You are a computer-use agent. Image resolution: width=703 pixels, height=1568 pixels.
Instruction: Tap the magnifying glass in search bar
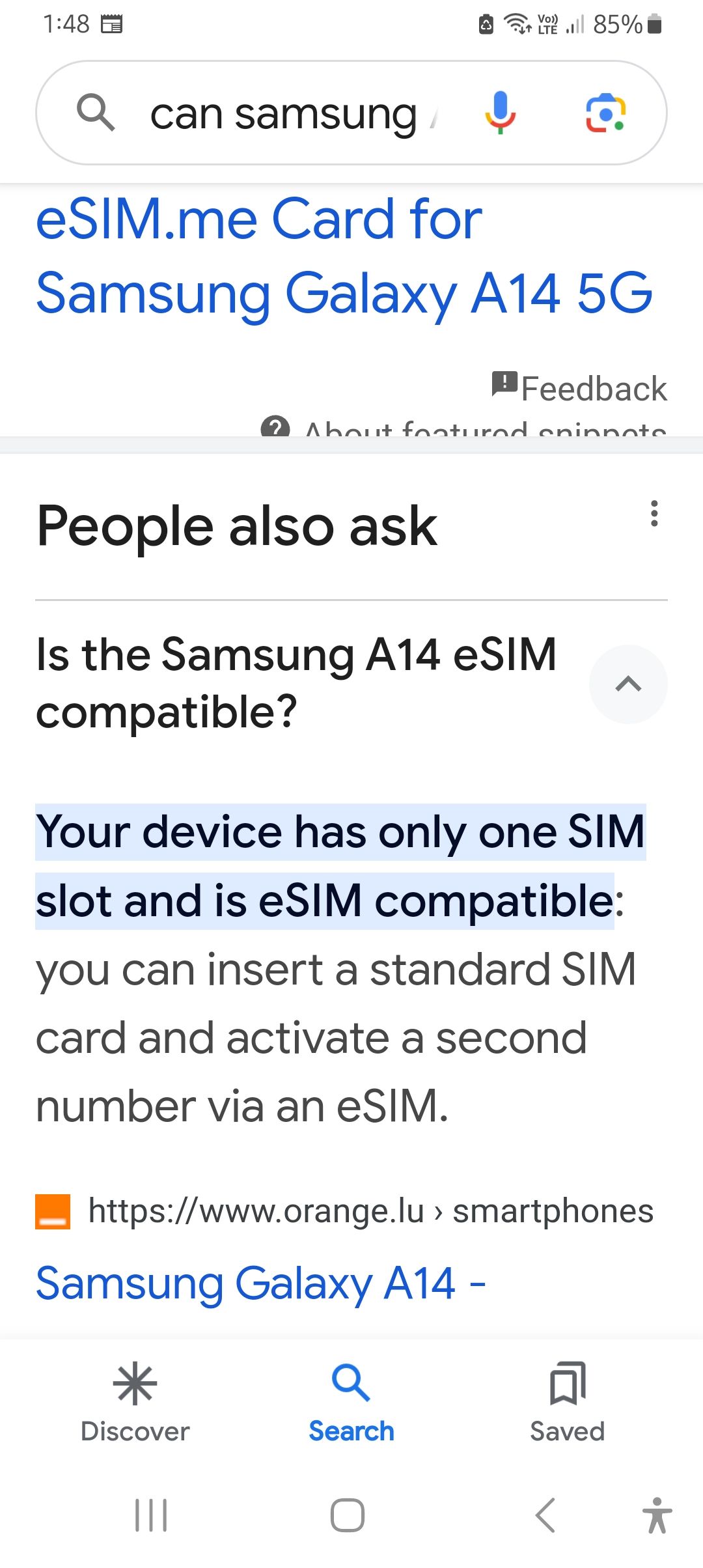[96, 113]
